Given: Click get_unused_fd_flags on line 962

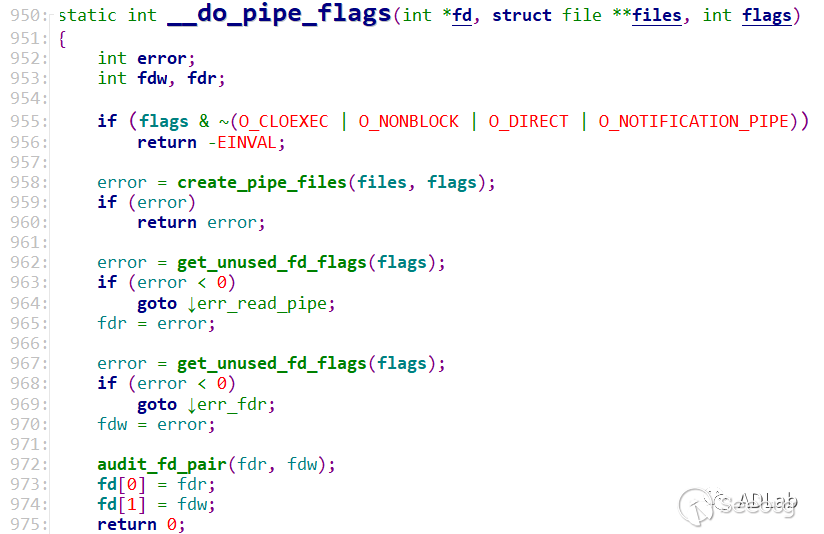Looking at the screenshot, I should (x=272, y=262).
